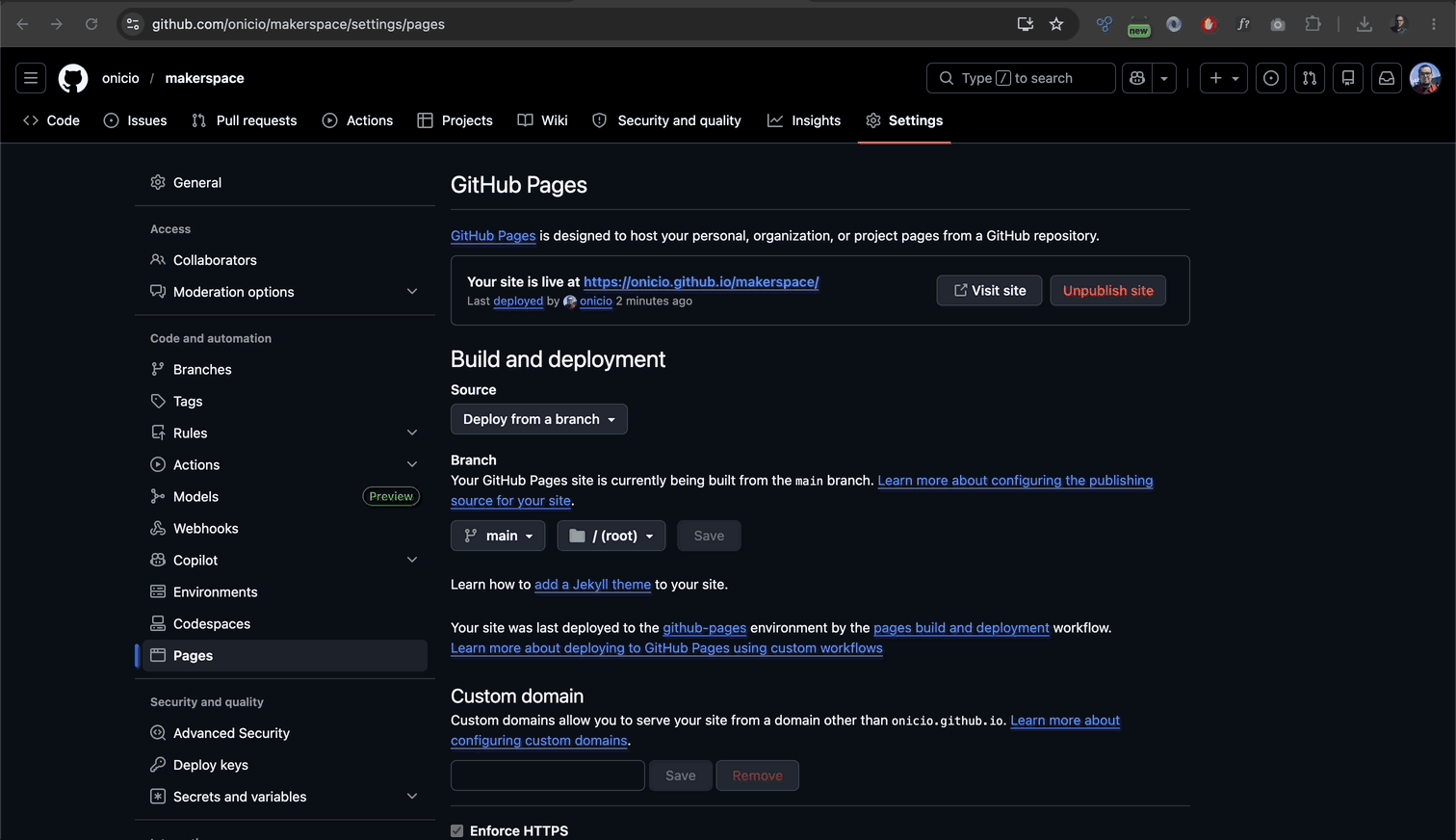1456x840 pixels.
Task: Open the Wiki tab
Action: (542, 120)
